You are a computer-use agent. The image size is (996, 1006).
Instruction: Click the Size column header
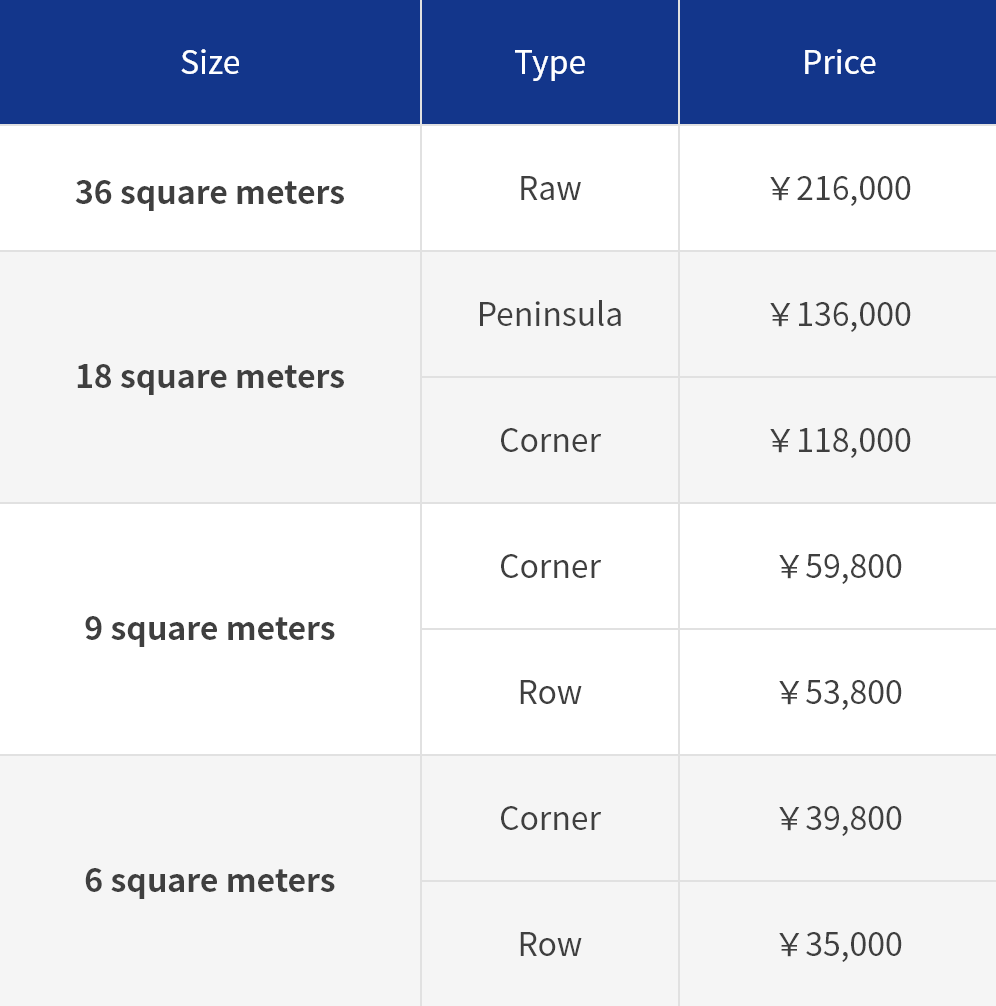pos(210,62)
